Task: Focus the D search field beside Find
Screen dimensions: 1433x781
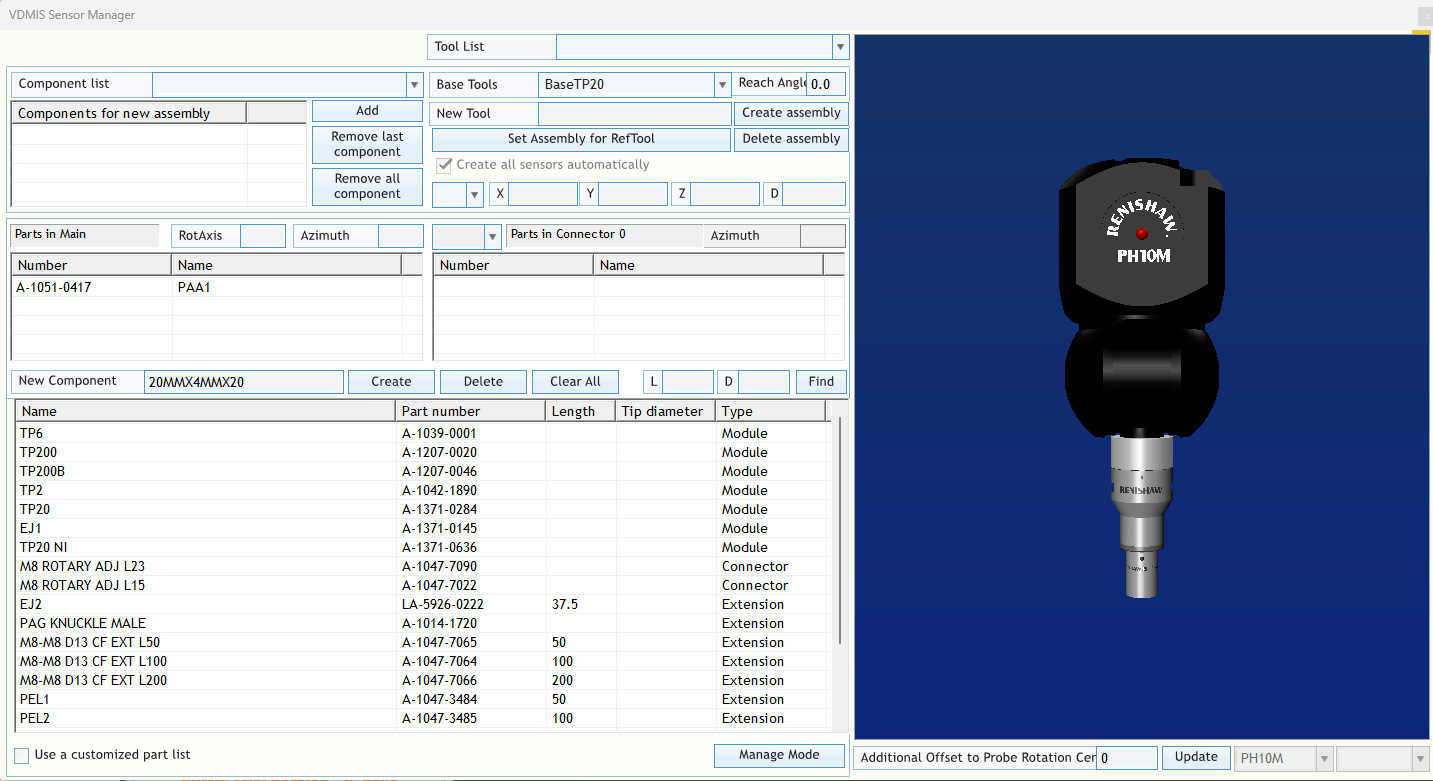Action: point(764,382)
